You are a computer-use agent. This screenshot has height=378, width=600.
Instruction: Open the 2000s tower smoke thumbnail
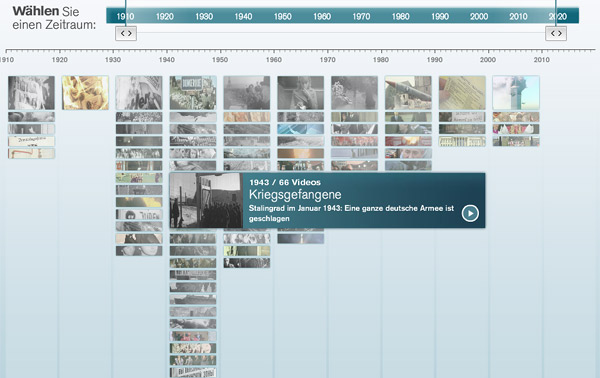tap(516, 93)
